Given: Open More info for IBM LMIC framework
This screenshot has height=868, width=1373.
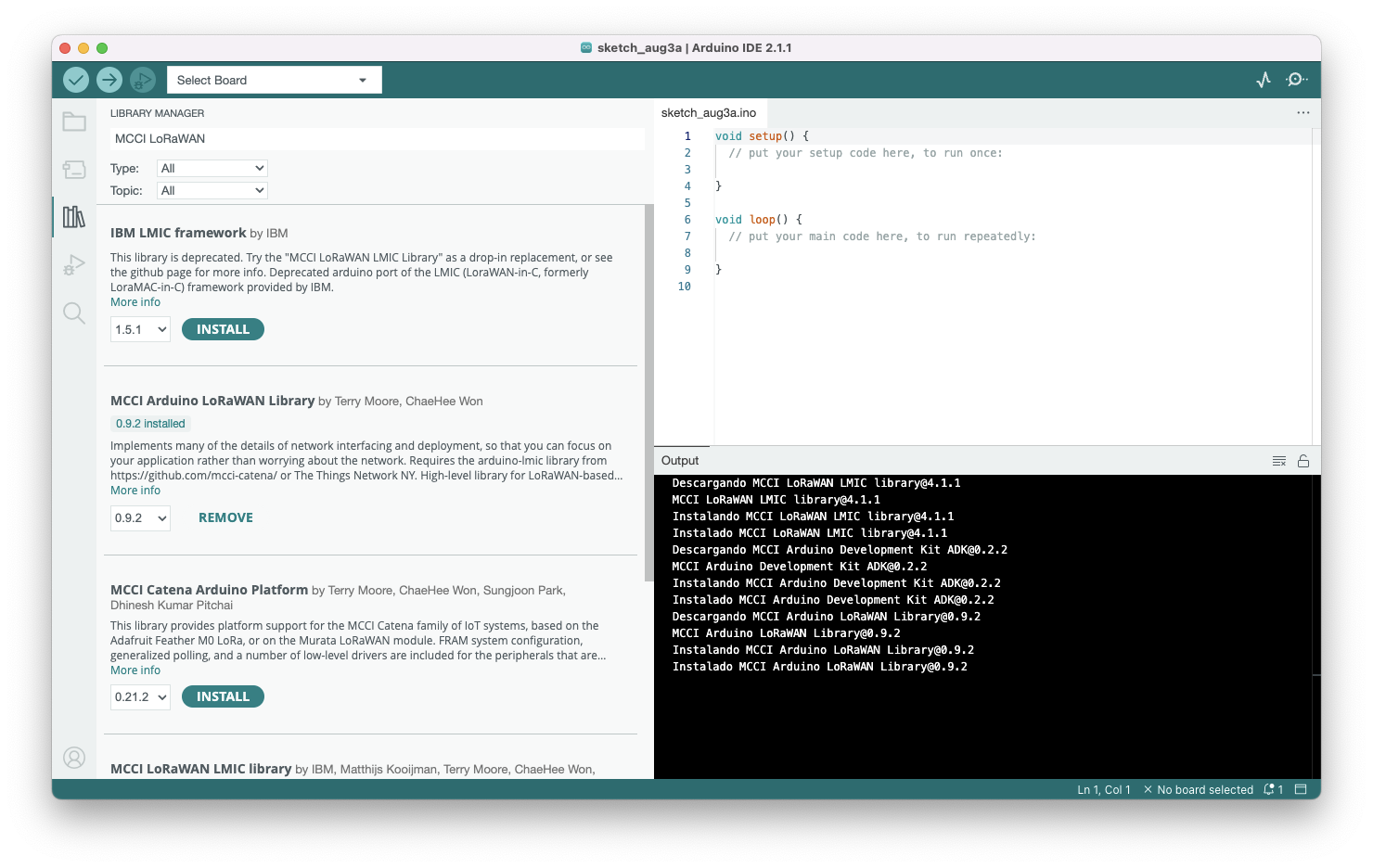Looking at the screenshot, I should [135, 302].
